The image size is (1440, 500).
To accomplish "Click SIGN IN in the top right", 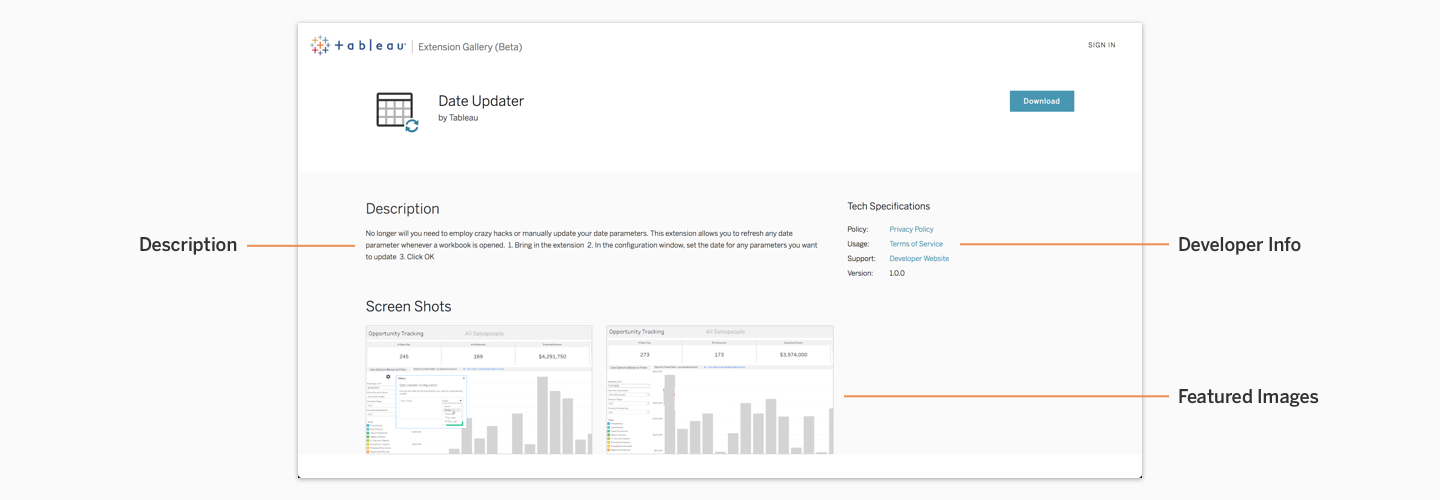I will pos(1101,45).
